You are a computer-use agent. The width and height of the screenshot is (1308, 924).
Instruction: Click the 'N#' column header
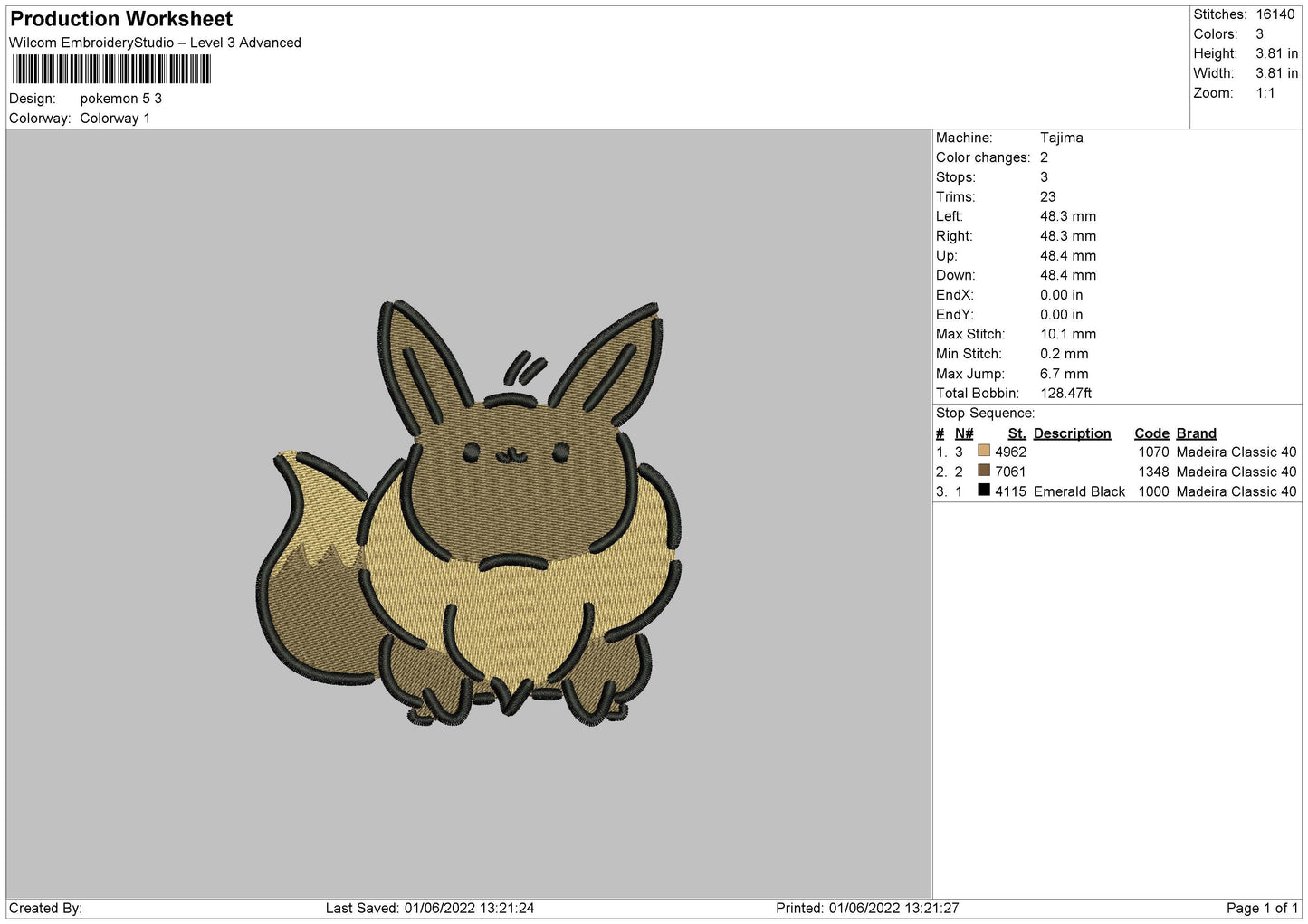click(x=964, y=433)
